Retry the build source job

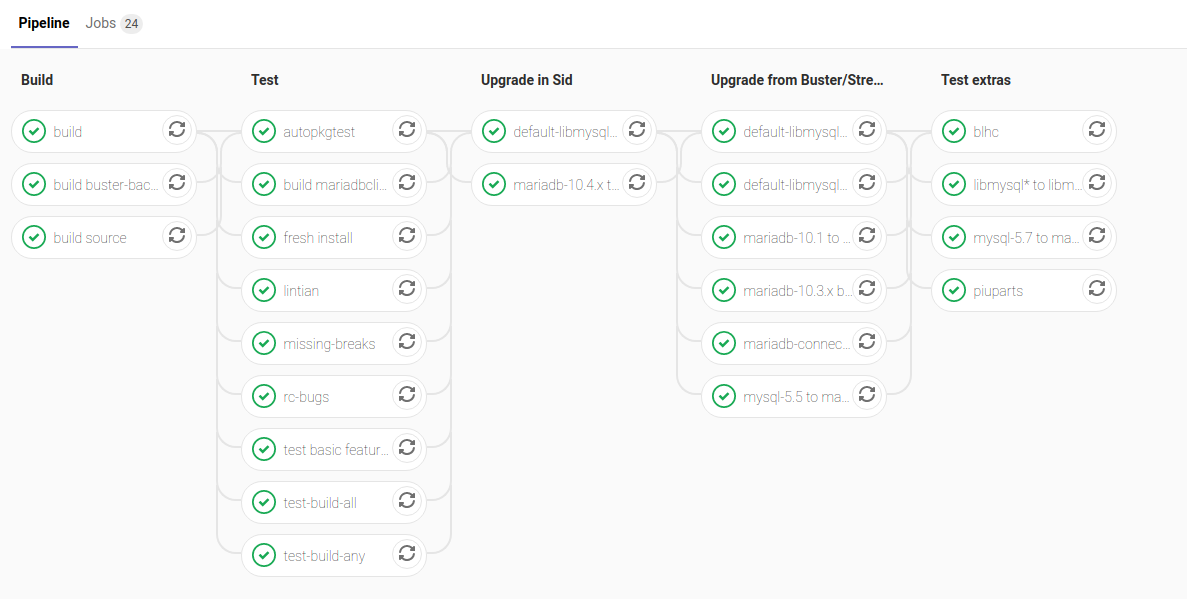coord(177,236)
